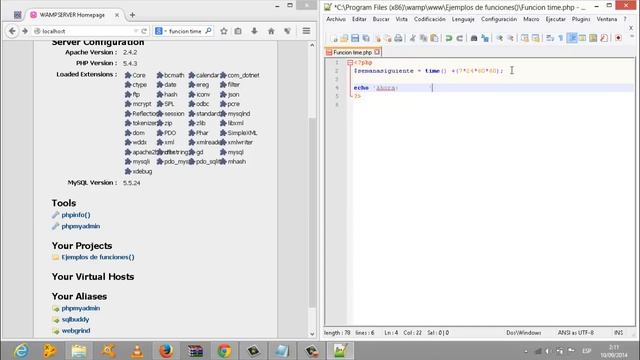Click the Paste clipboard icon
Screen dimensions: 640x360
point(434,38)
